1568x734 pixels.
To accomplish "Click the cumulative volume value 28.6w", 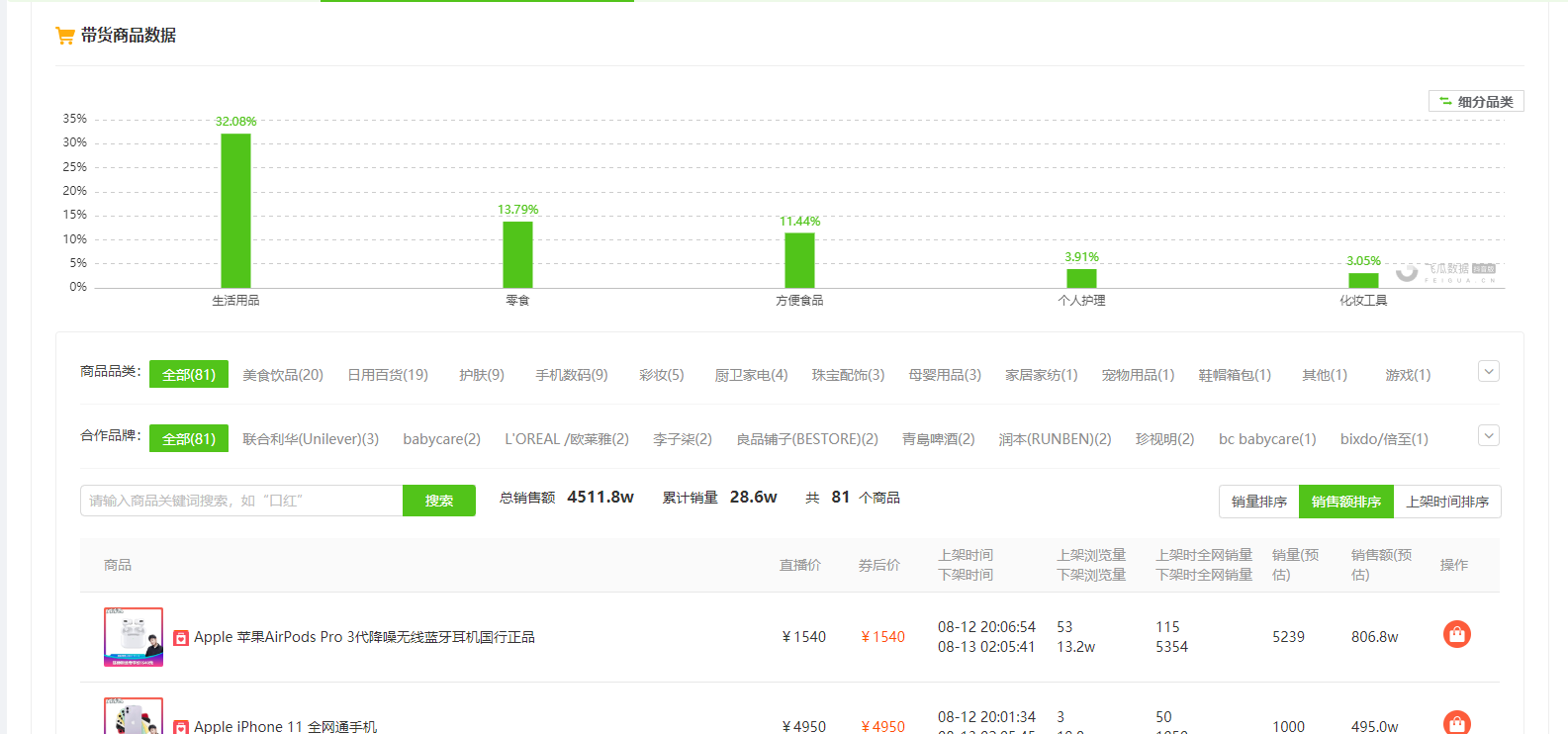I will click(x=754, y=497).
